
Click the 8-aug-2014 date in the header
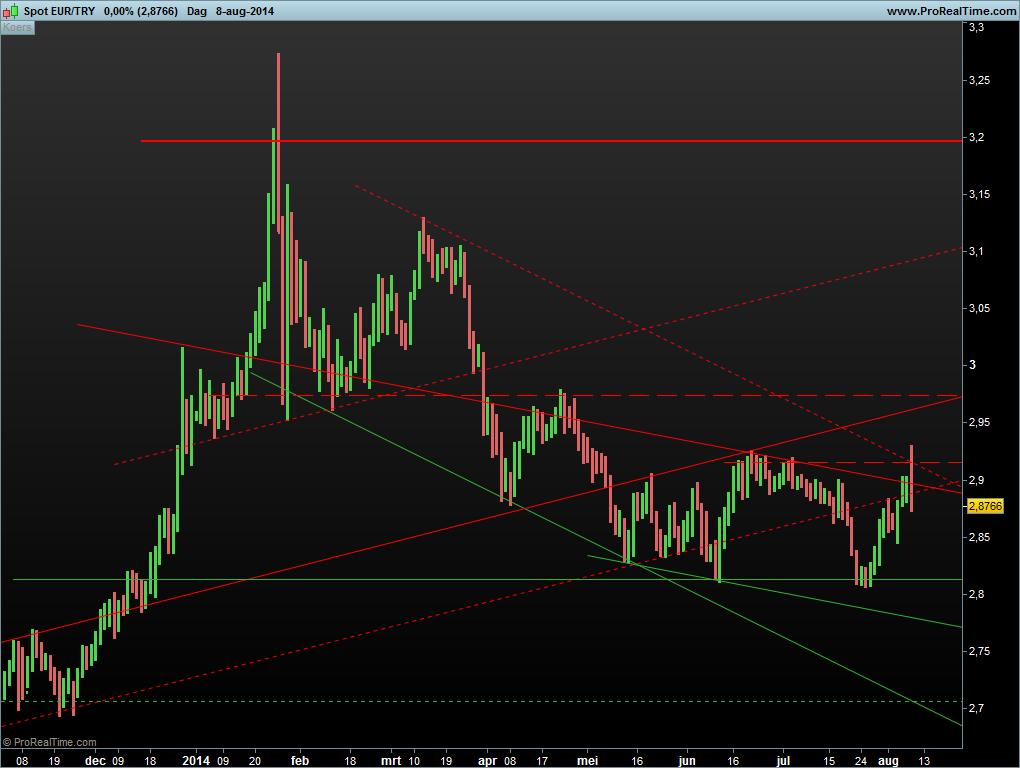click(x=245, y=11)
